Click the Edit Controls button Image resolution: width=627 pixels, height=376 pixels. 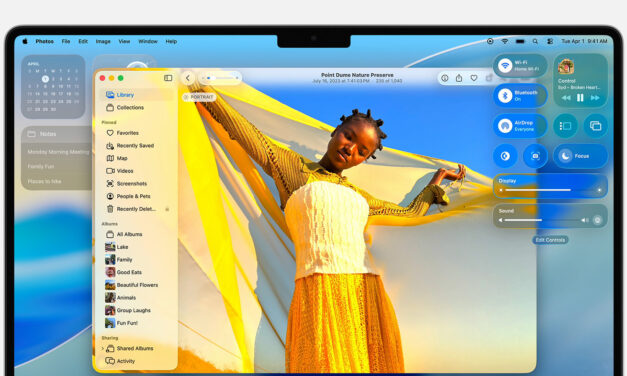tap(550, 240)
